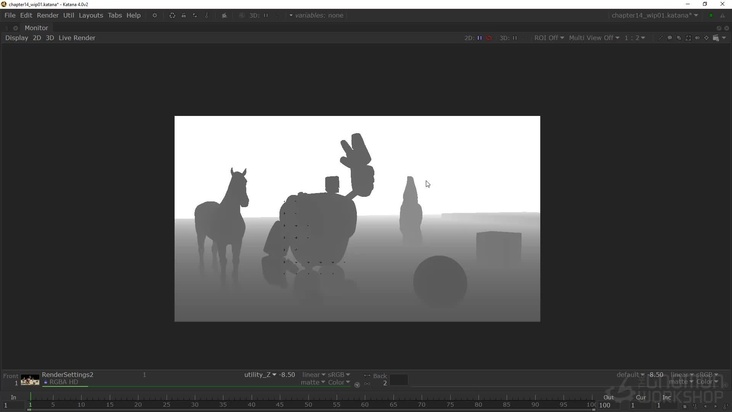Switch to the Monitor tab
The image size is (732, 412).
coord(36,28)
